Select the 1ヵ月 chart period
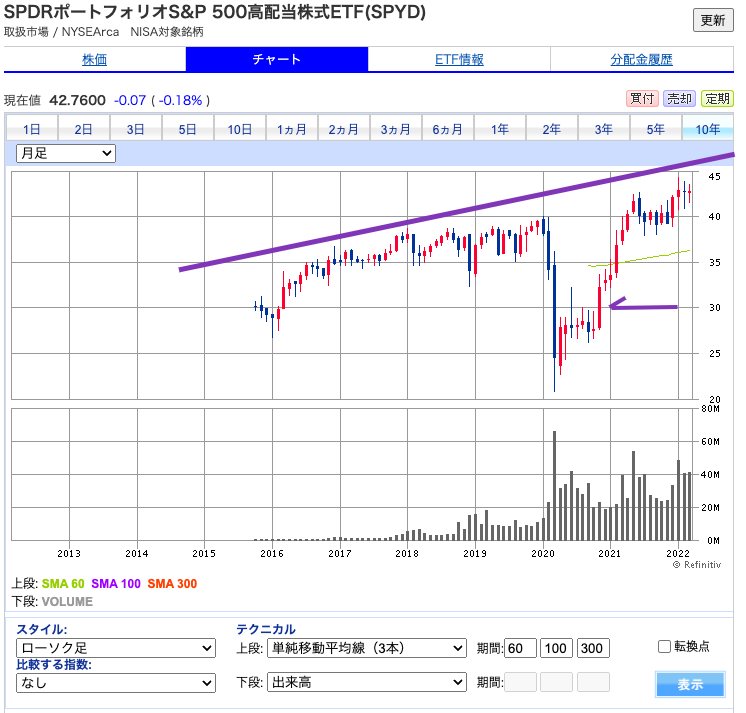The width and height of the screenshot is (746, 713). 292,128
